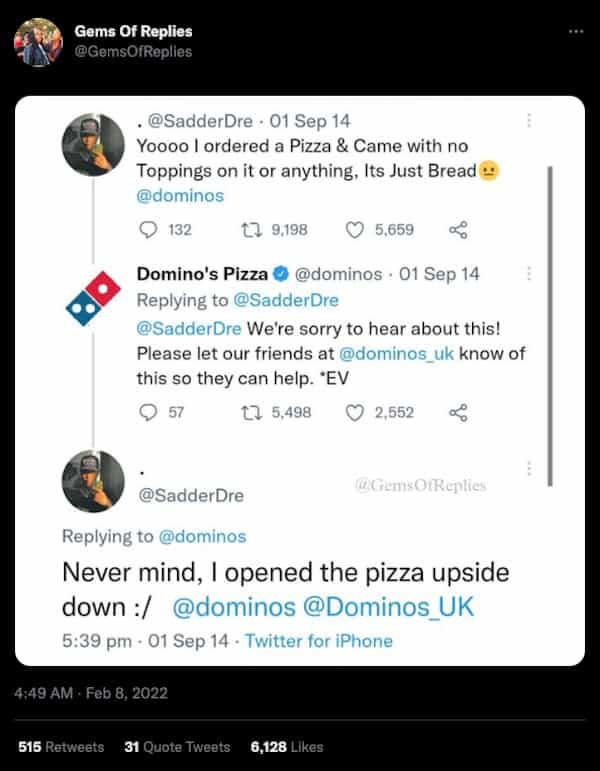Share SadderDre's first tweet
Image resolution: width=600 pixels, height=771 pixels.
[x=459, y=230]
